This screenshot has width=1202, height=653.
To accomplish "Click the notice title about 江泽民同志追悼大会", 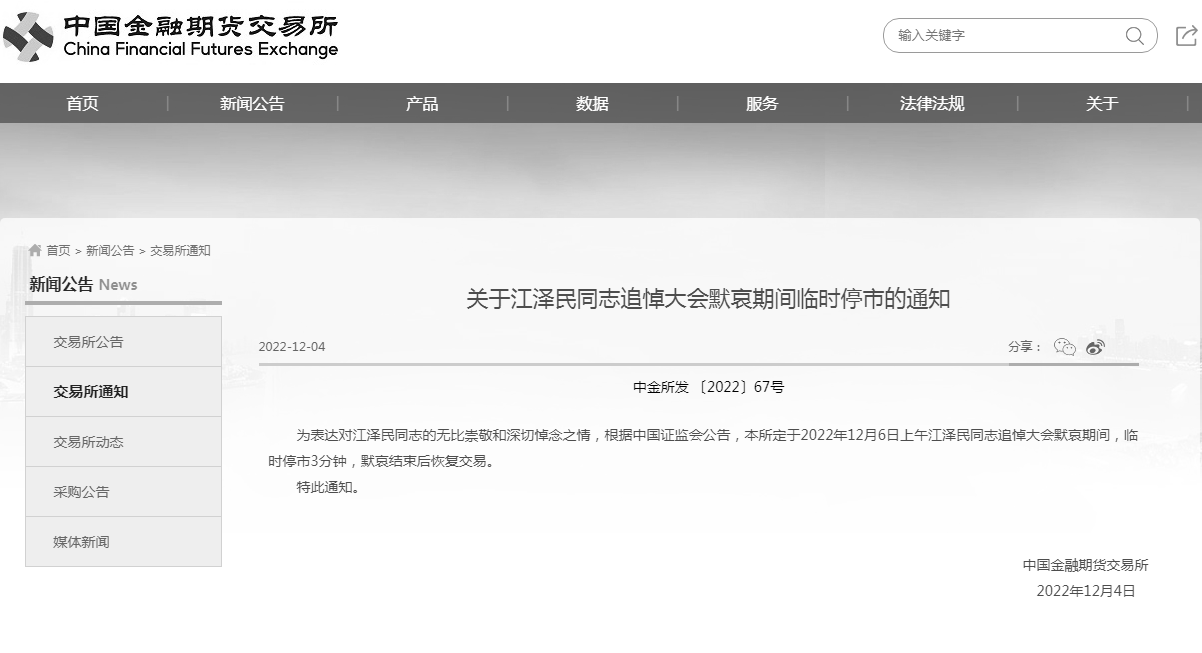I will [708, 298].
